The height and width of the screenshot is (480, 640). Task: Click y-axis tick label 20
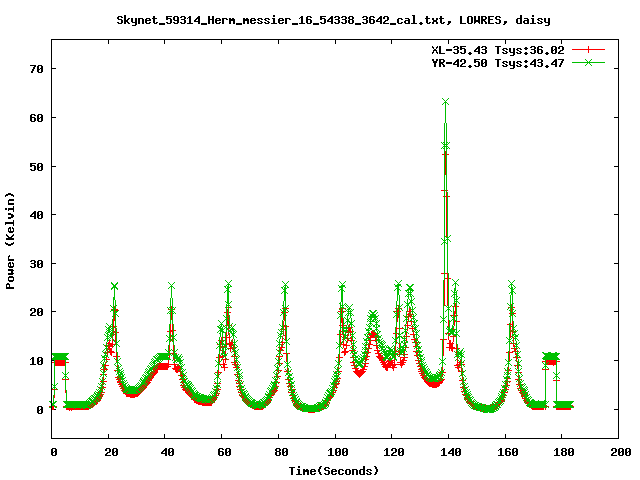click(37, 312)
